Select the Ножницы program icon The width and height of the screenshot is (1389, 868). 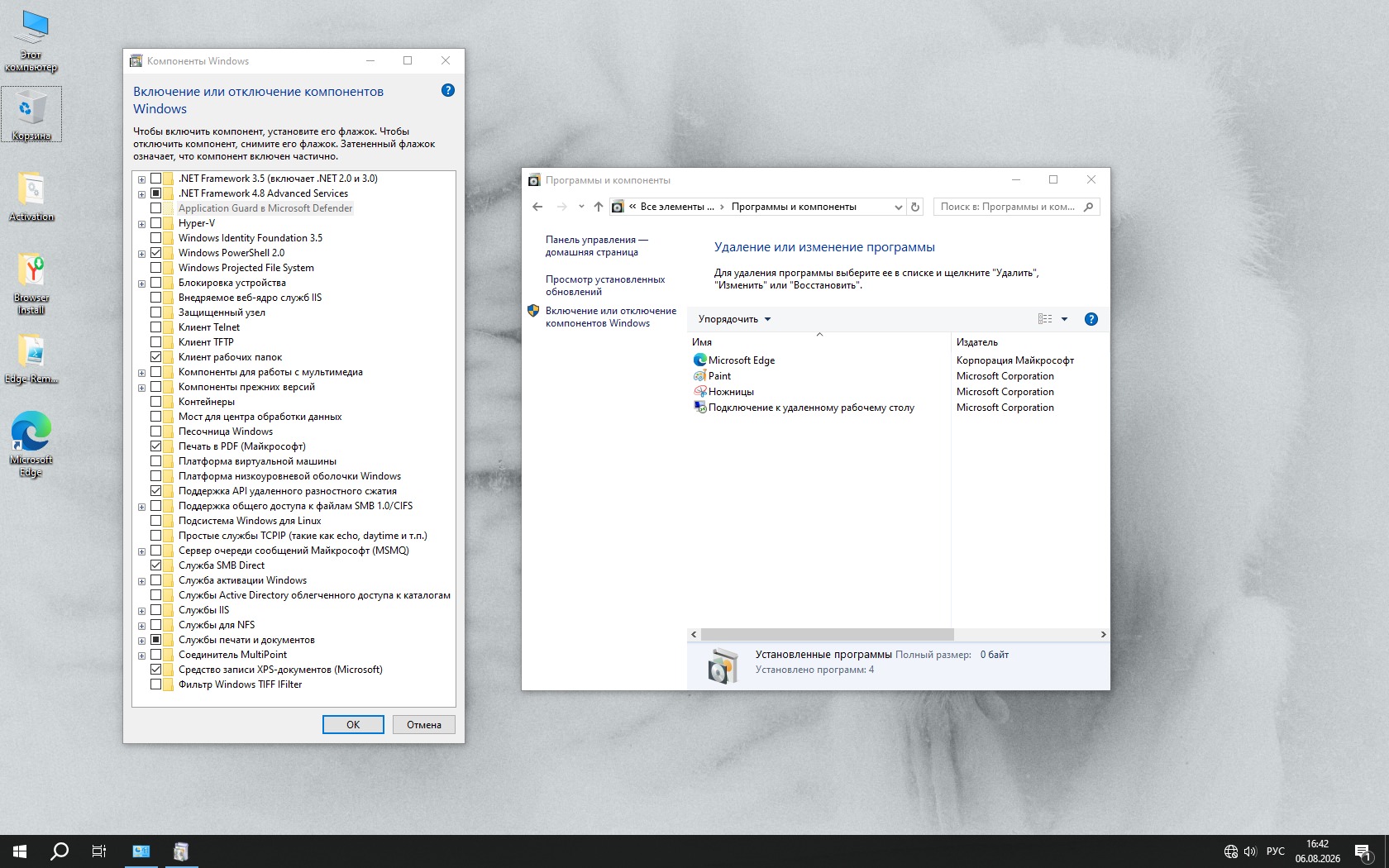point(700,392)
